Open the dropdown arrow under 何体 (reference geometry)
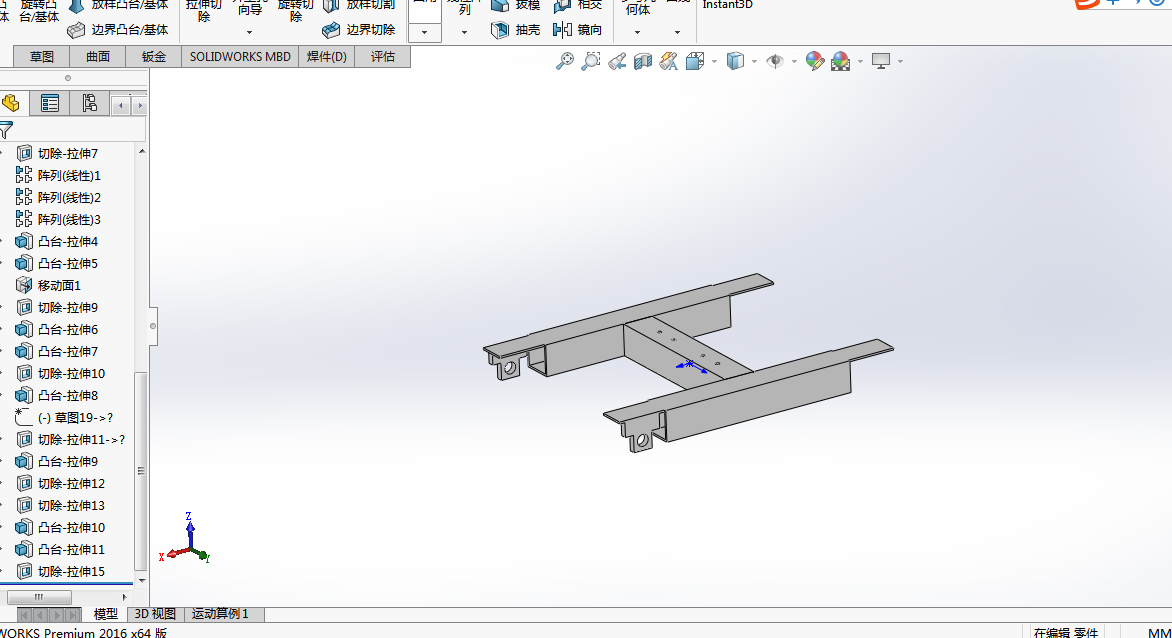 [x=637, y=32]
